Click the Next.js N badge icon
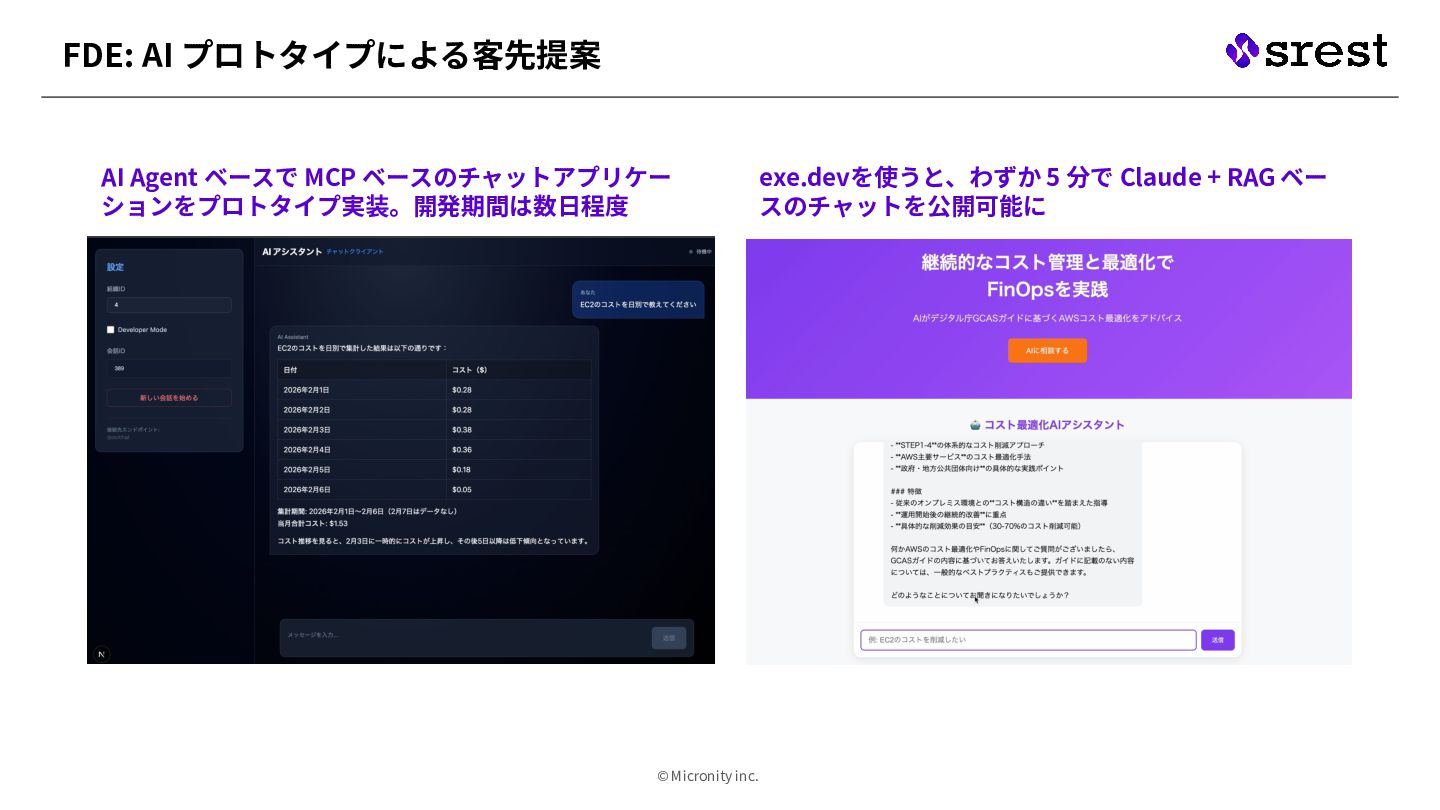The image size is (1440, 810). (102, 654)
